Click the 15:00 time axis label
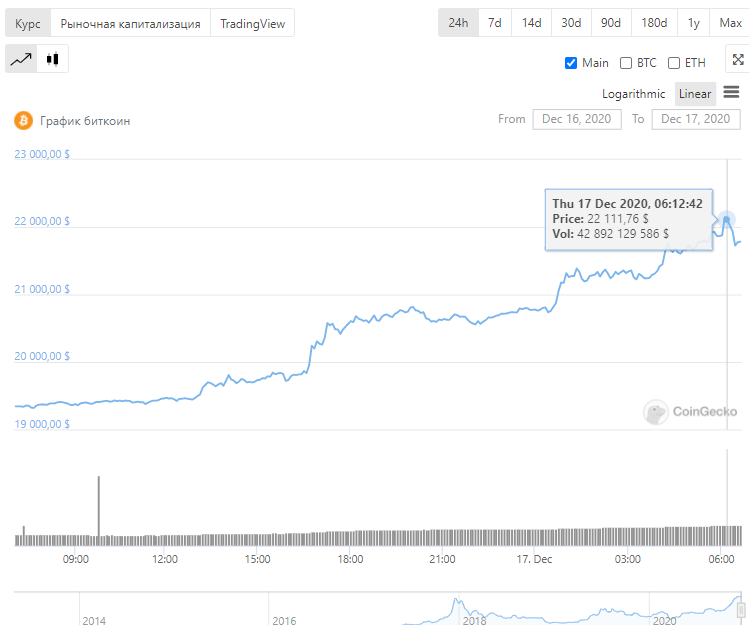The height and width of the screenshot is (625, 749). click(257, 559)
